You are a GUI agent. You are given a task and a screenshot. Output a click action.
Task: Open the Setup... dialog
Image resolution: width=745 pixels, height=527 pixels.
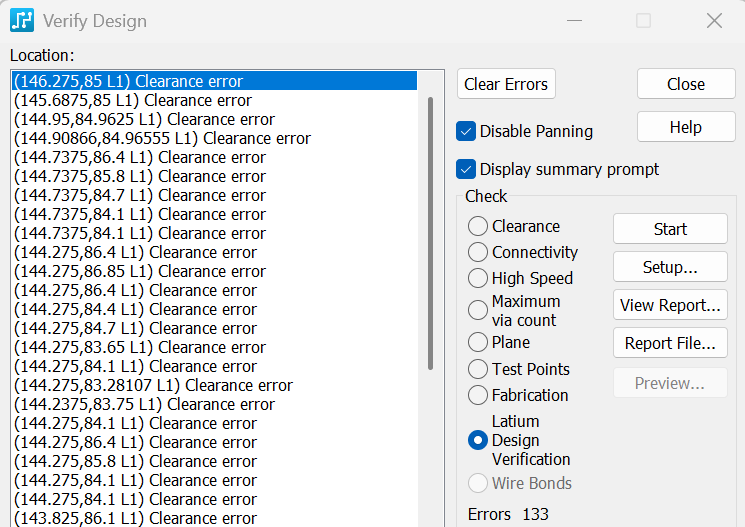click(670, 266)
